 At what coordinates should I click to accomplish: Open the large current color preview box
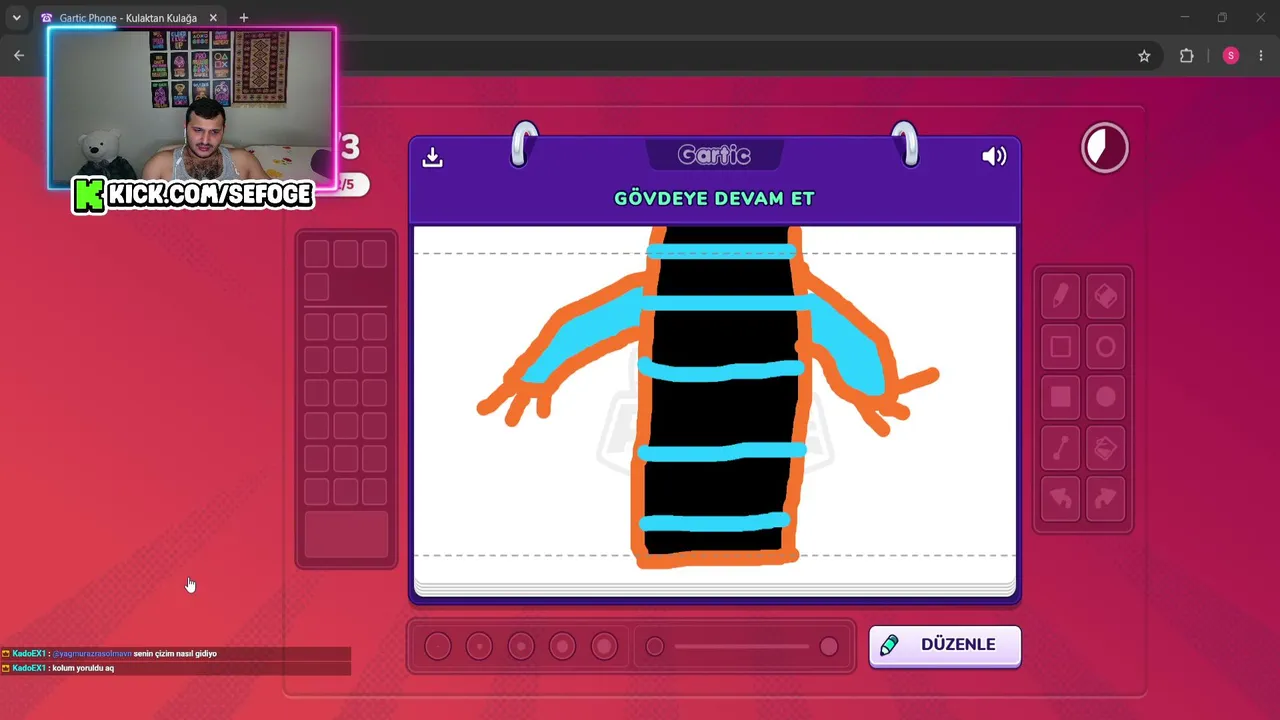click(x=346, y=535)
